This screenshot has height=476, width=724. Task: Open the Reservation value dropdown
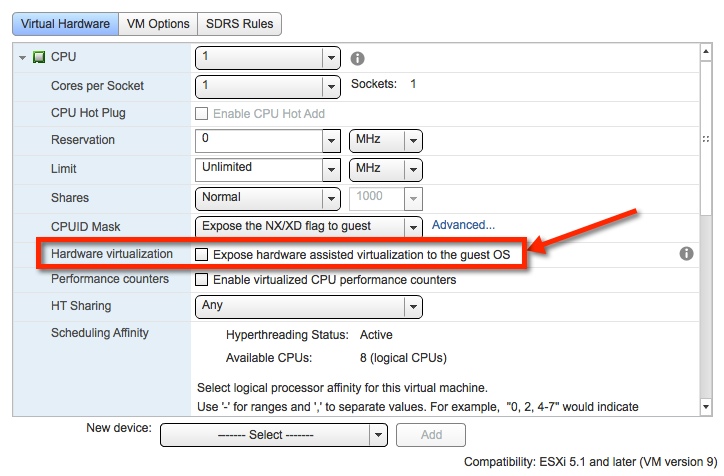pos(331,141)
